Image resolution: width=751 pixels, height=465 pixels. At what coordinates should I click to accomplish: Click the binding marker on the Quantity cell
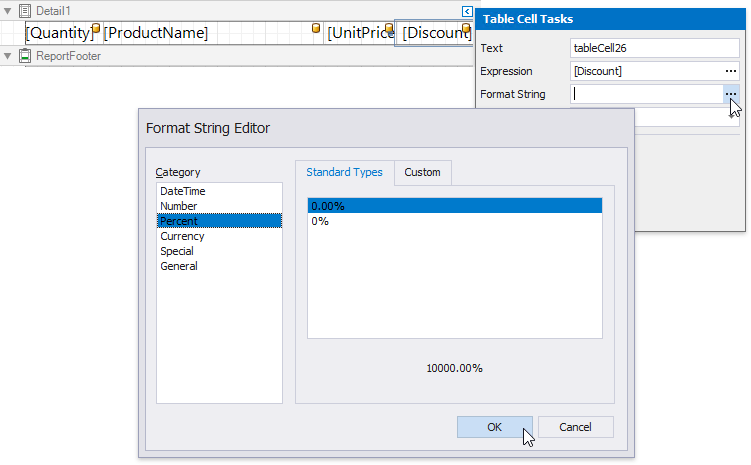[97, 28]
